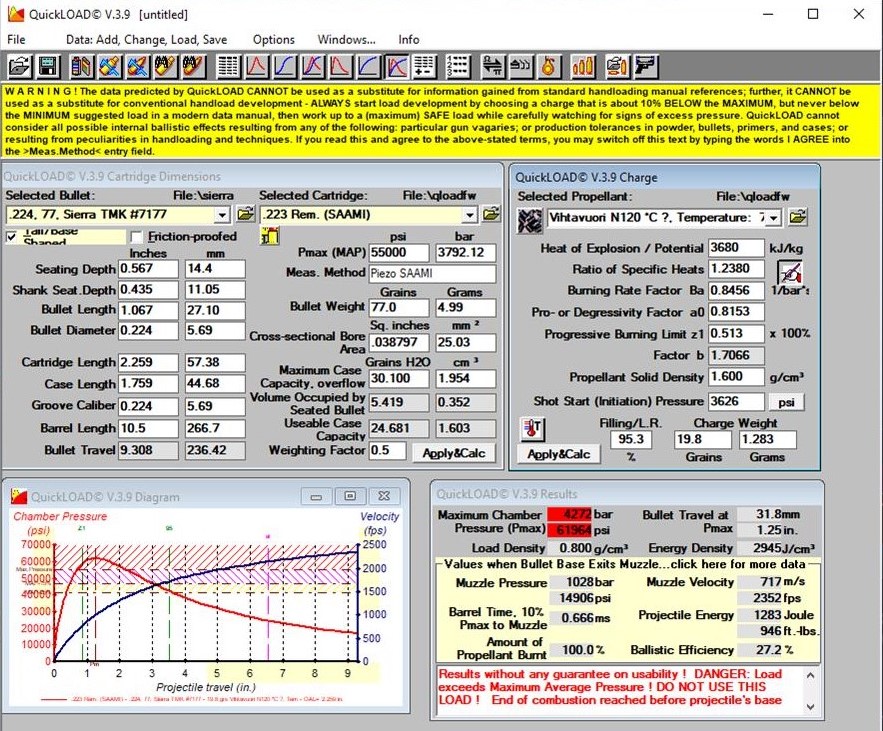
Task: Click the results message scroll down arrow
Action: 810,707
